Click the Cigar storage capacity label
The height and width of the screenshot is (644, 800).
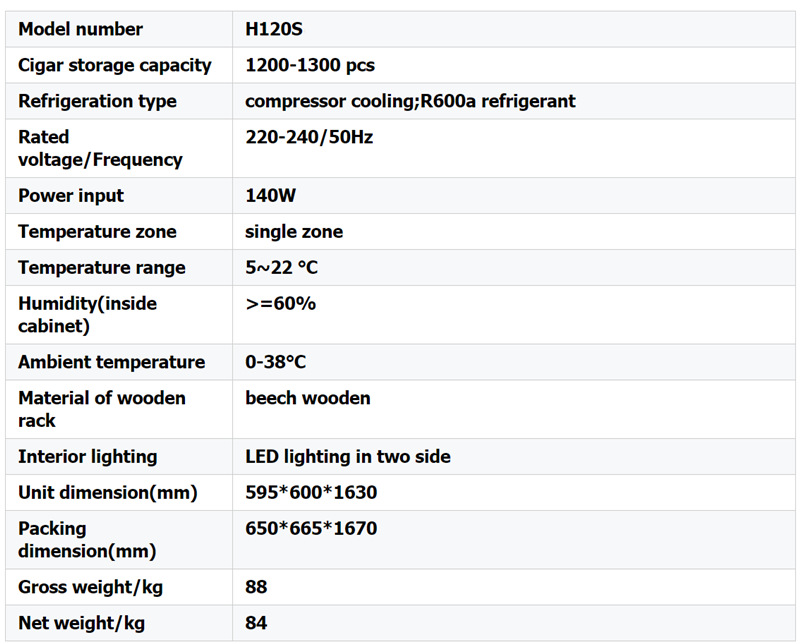coord(115,65)
